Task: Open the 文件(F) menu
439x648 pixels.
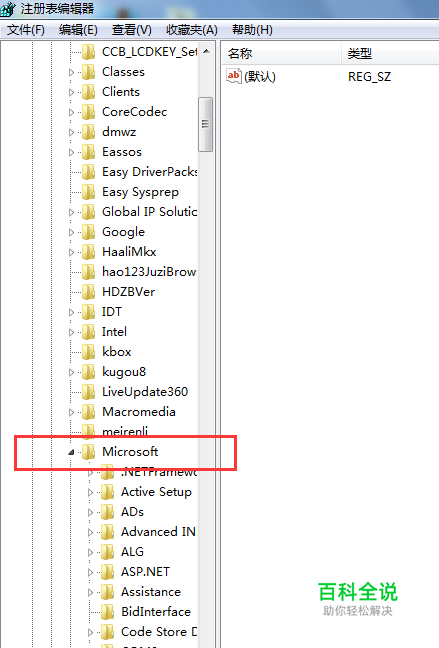Action: click(26, 30)
